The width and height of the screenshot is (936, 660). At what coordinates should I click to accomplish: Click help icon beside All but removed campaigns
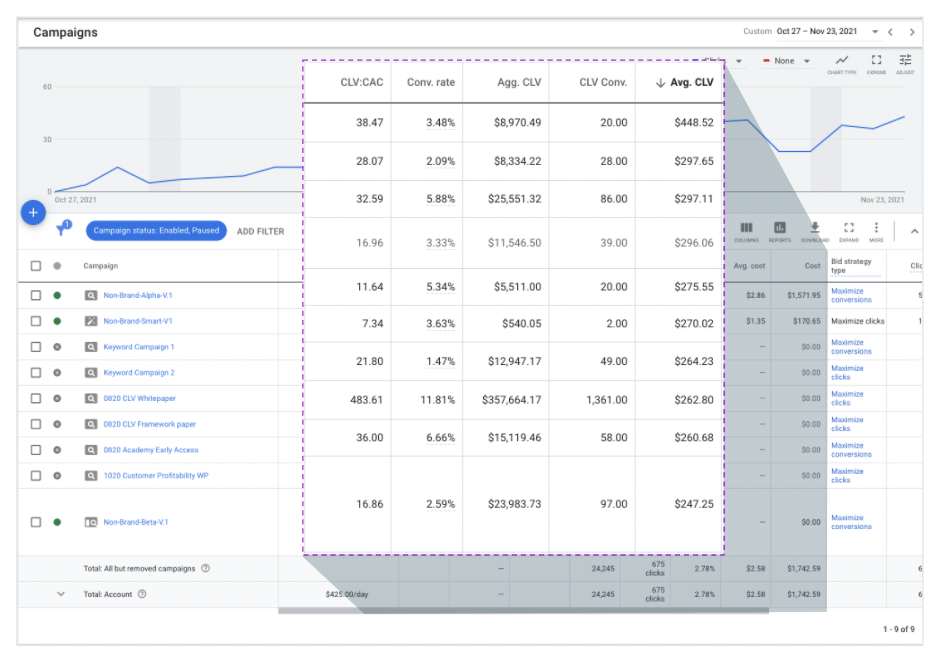coord(205,568)
